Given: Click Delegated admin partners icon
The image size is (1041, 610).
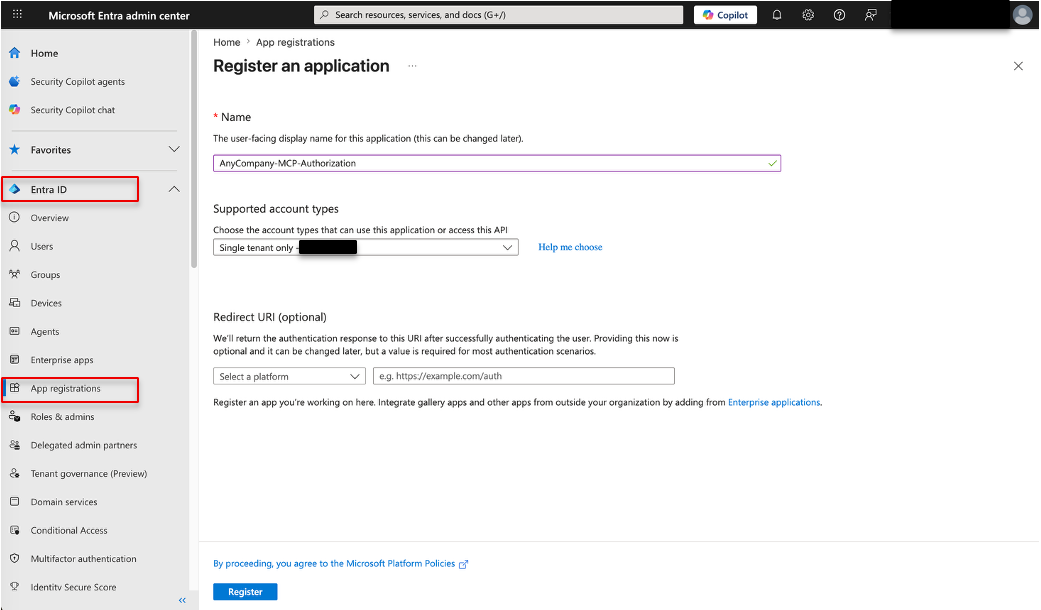Looking at the screenshot, I should click(x=15, y=445).
